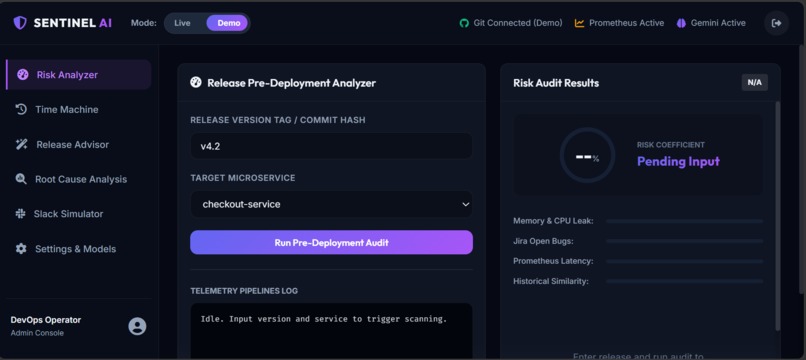Image resolution: width=806 pixels, height=360 pixels.
Task: Open the Risk Analyzer menu item
Action: click(x=79, y=75)
